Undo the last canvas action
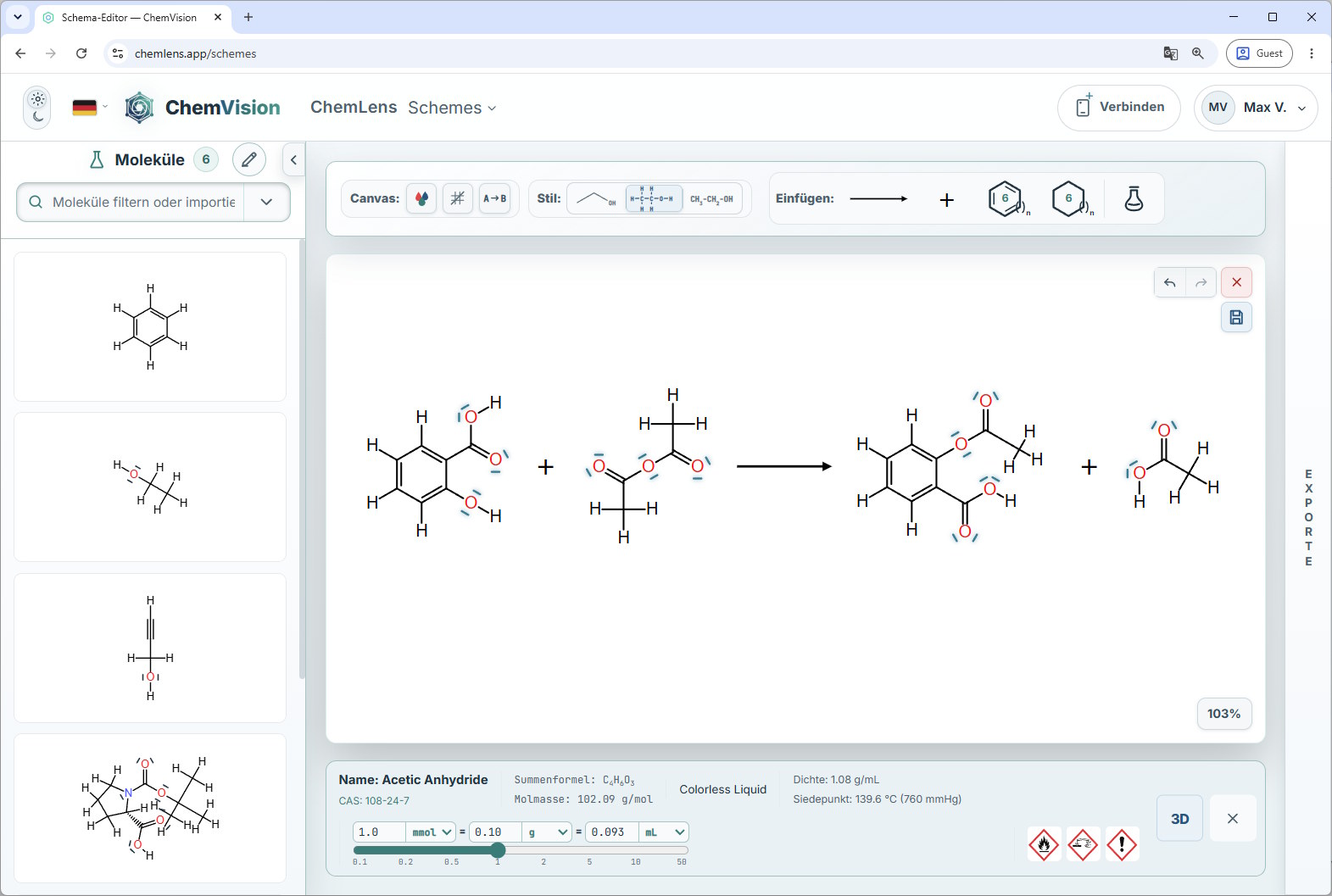The height and width of the screenshot is (896, 1332). pos(1170,282)
